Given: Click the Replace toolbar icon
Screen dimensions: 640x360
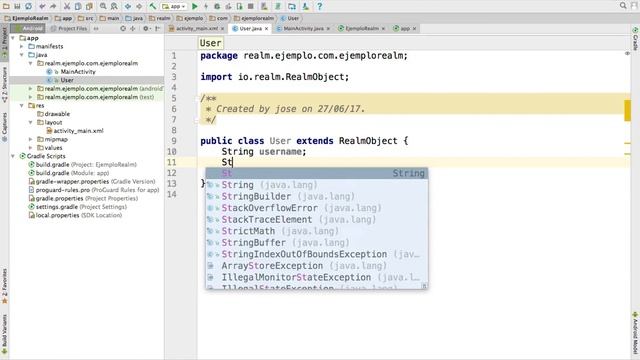Looking at the screenshot, I should [114, 6].
